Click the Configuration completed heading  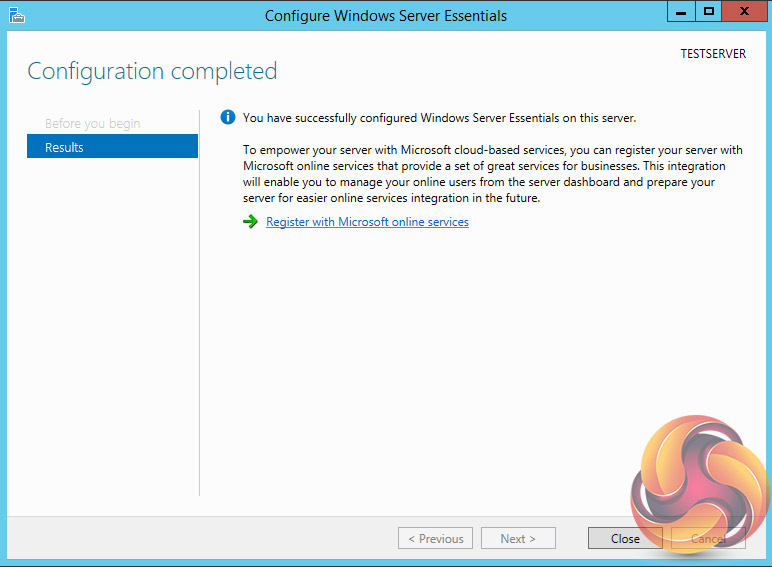coord(152,71)
